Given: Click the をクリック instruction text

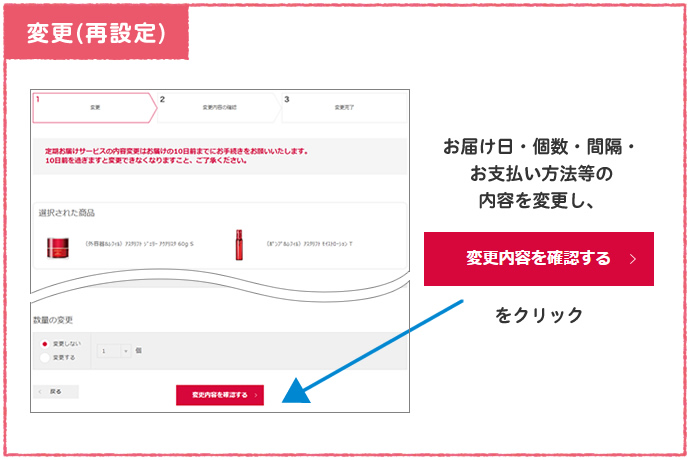Looking at the screenshot, I should [539, 315].
